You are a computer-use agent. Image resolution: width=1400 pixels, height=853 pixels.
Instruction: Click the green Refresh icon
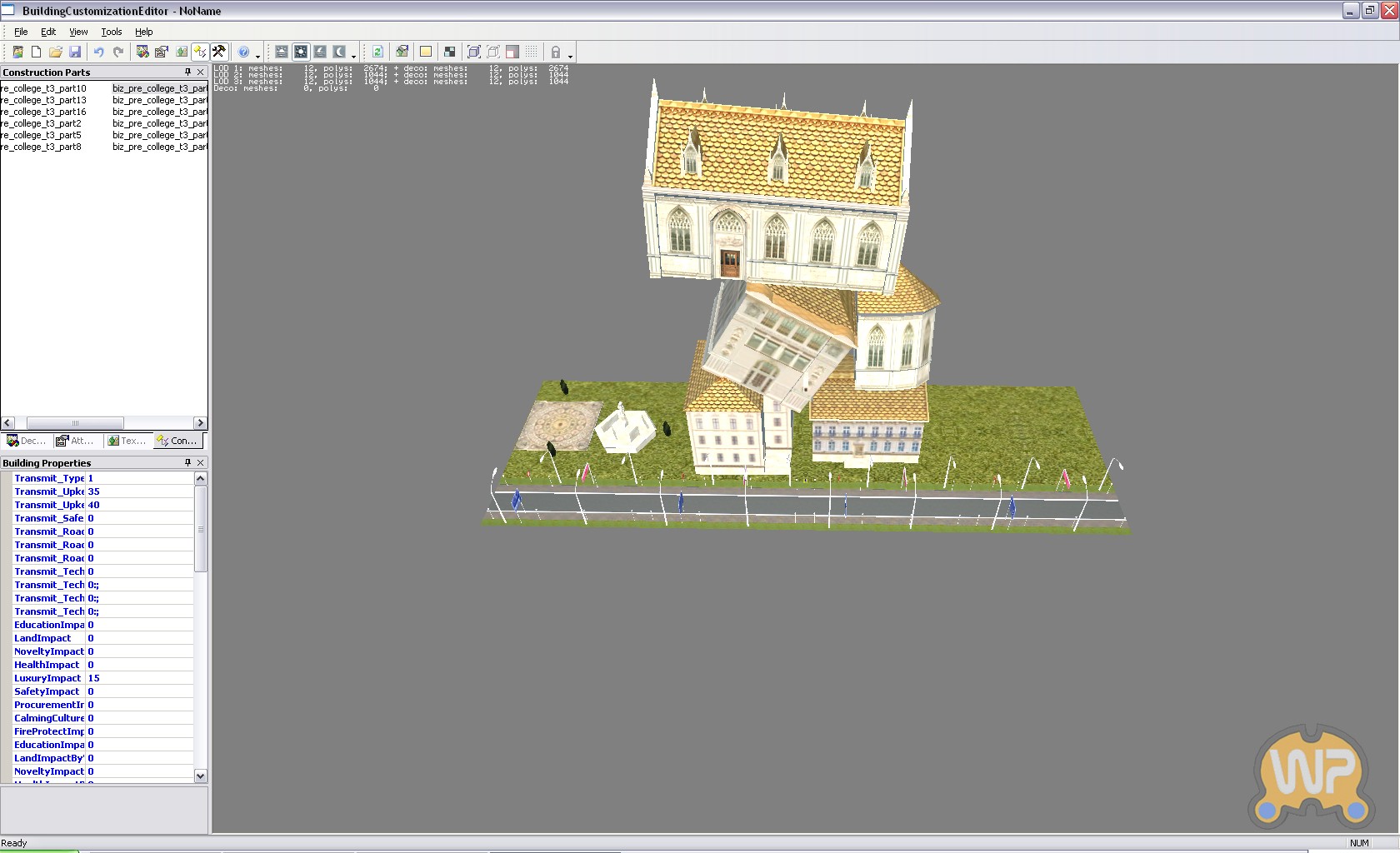[x=377, y=52]
